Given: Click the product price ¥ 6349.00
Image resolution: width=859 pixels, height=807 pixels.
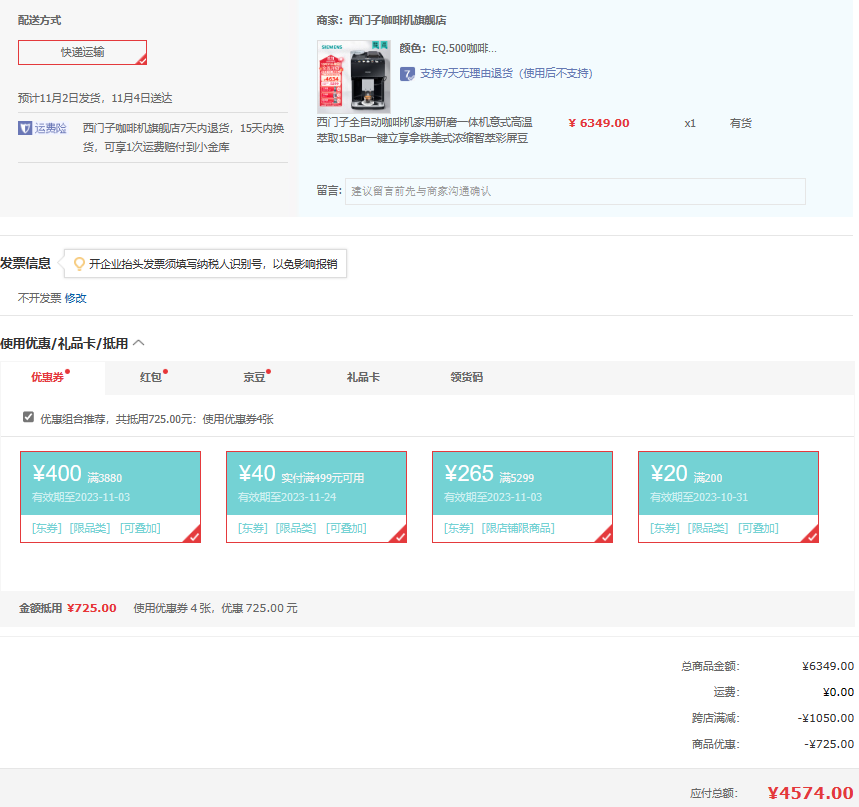Looking at the screenshot, I should [x=599, y=123].
